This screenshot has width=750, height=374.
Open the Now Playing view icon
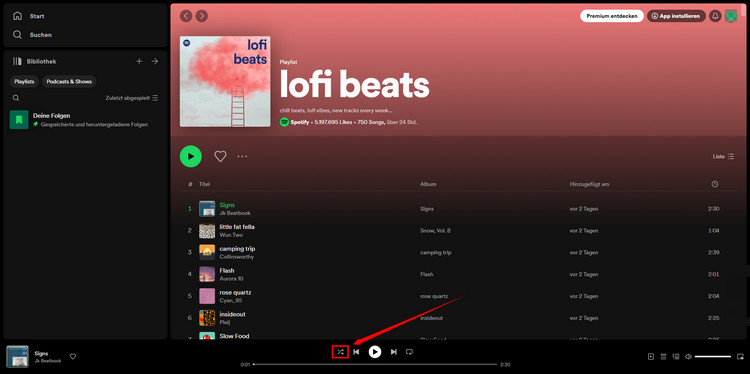click(x=651, y=356)
